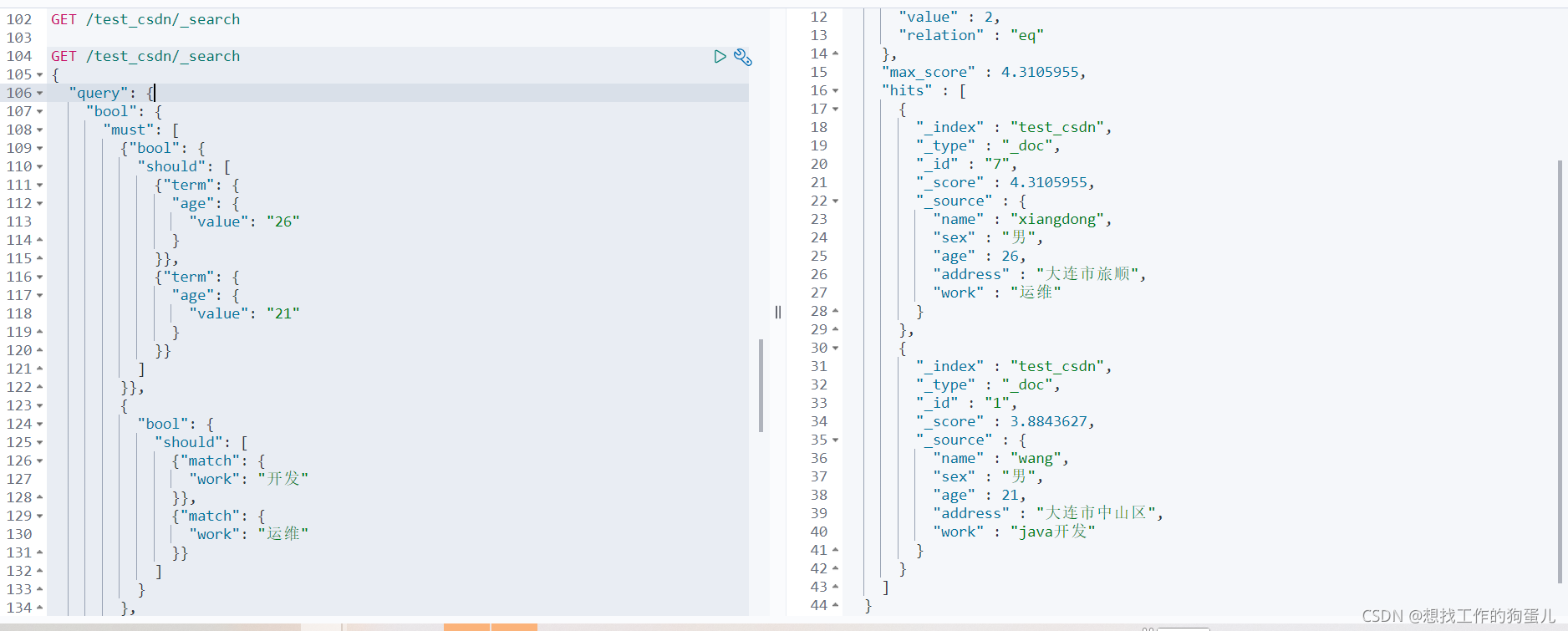Open the wrench actions menu icon
Screen dimensions: 1568x631
point(742,57)
